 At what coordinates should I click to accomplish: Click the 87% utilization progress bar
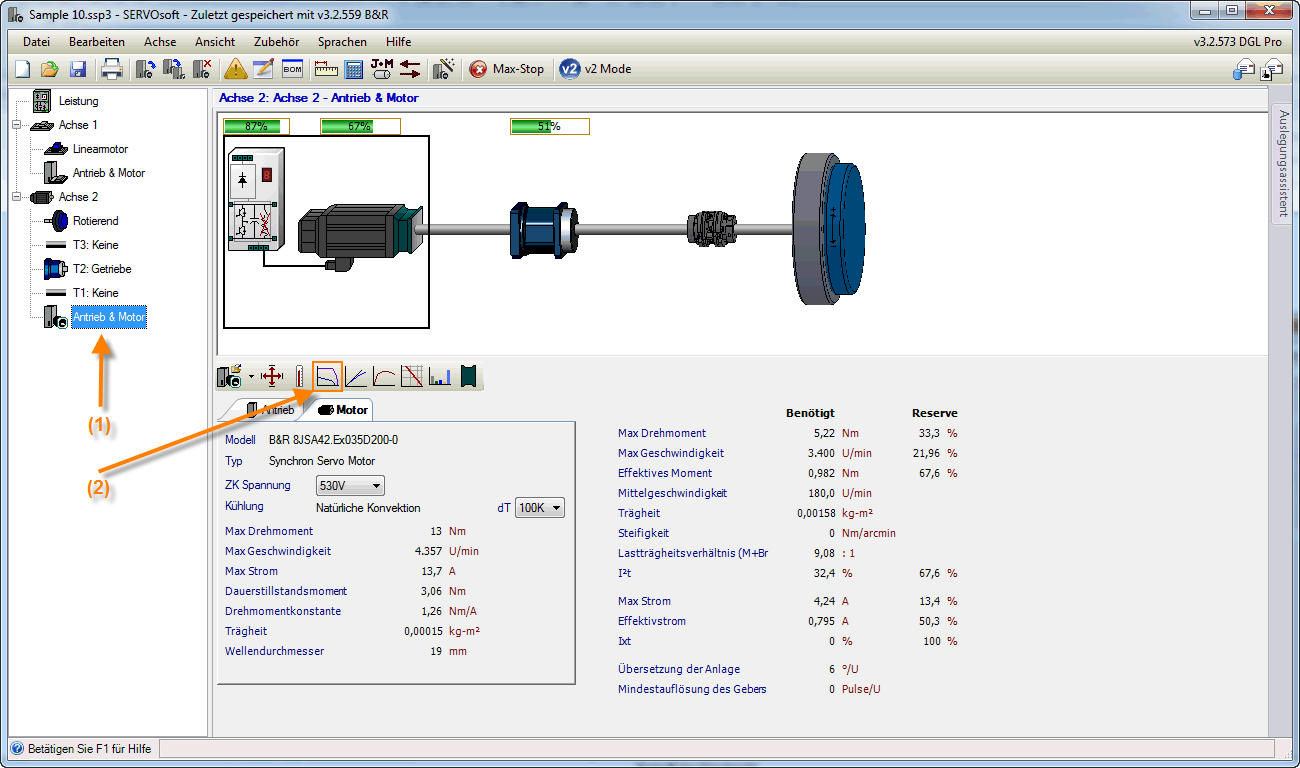click(256, 126)
